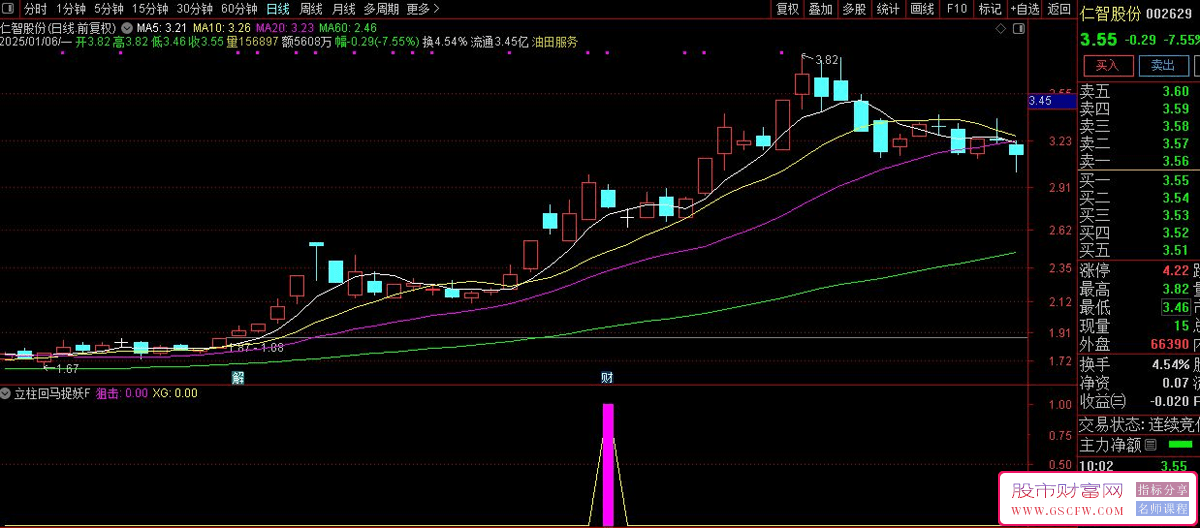Click the 卖出 sell button
This screenshot has width=1200, height=528.
coord(1162,65)
